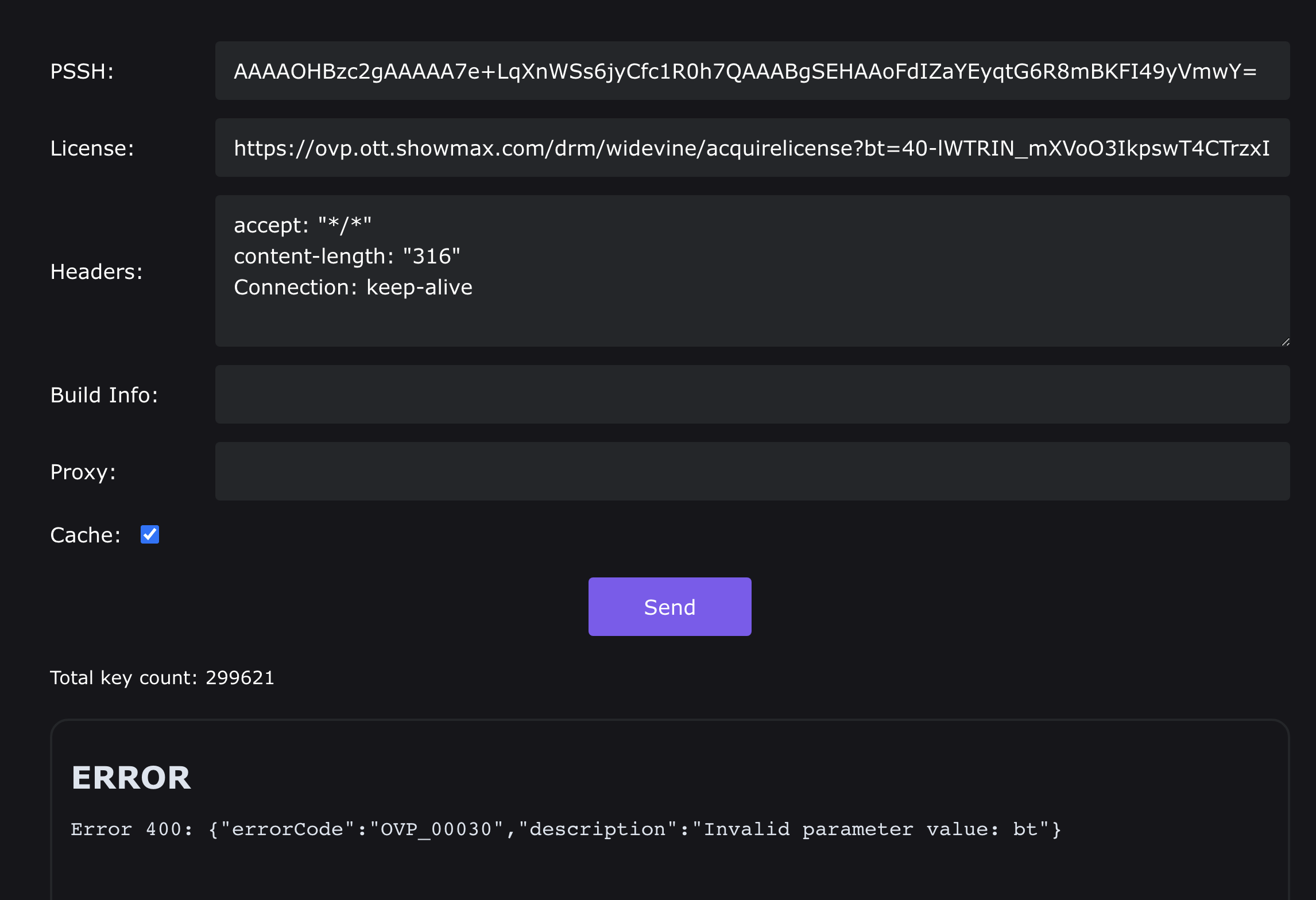Focus the License URL input field
1316x900 pixels.
pos(752,148)
